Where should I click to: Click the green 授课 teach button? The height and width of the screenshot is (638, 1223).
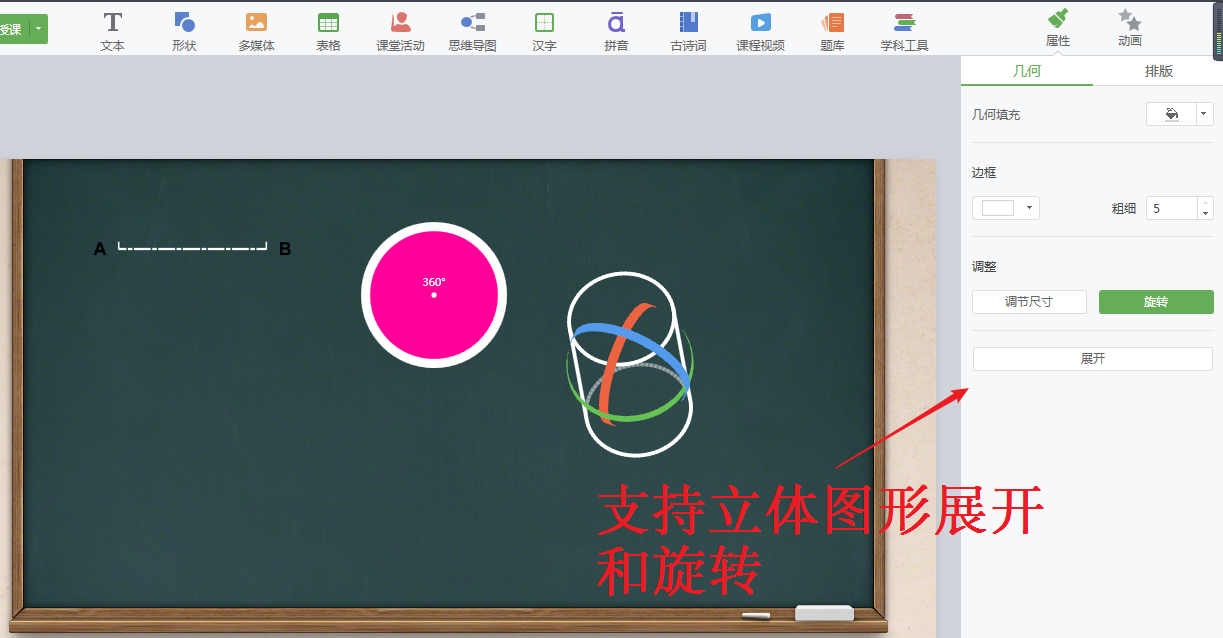click(13, 29)
